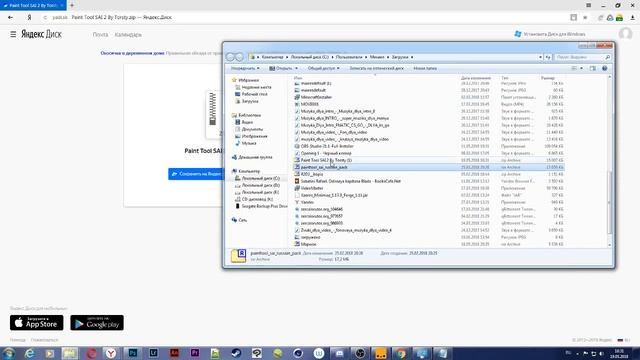Expand the chevron after Загрузки in the address bar
Viewport: 640px width, 360px height.
tap(412, 57)
